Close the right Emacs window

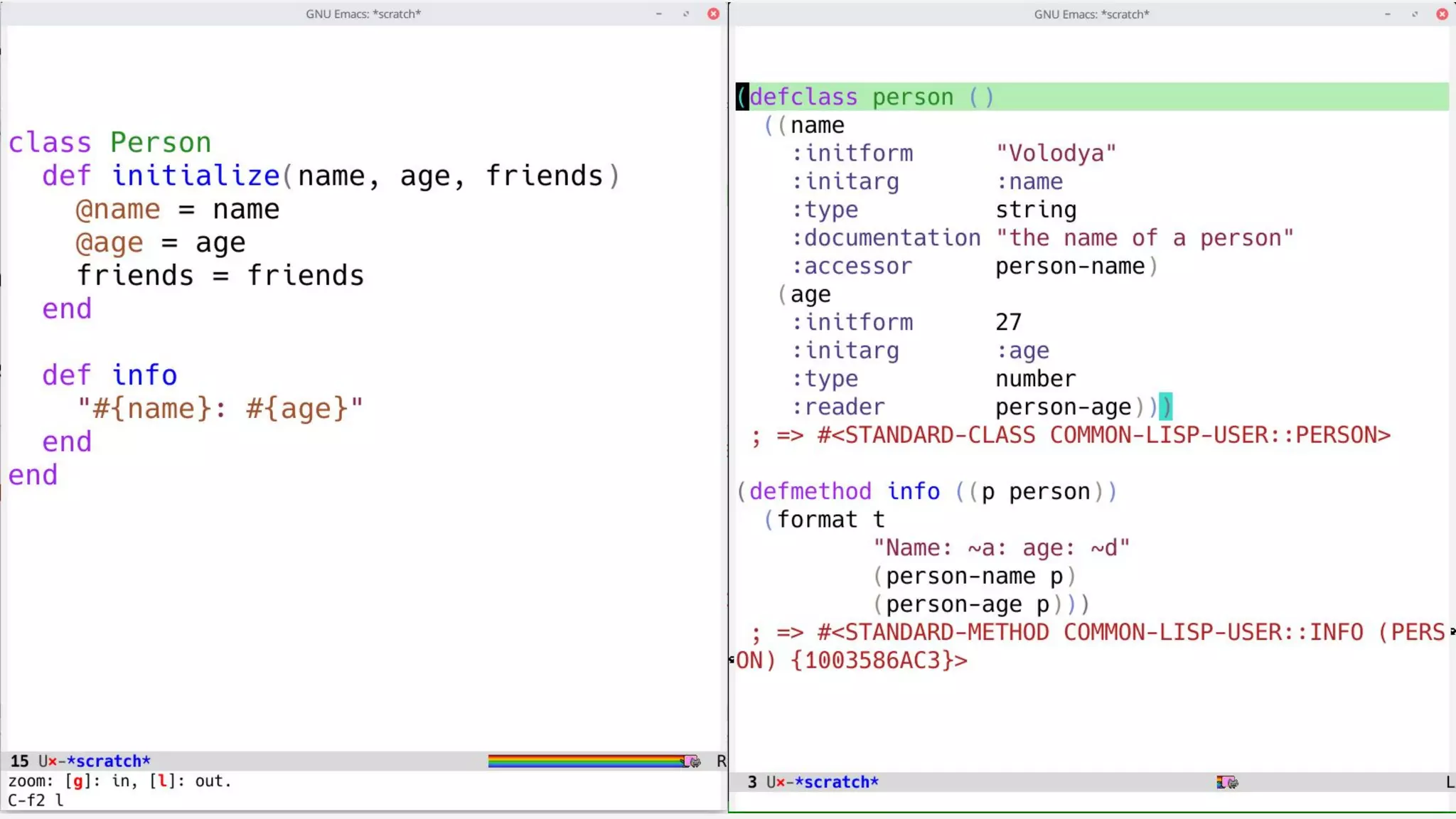pyautogui.click(x=1442, y=14)
